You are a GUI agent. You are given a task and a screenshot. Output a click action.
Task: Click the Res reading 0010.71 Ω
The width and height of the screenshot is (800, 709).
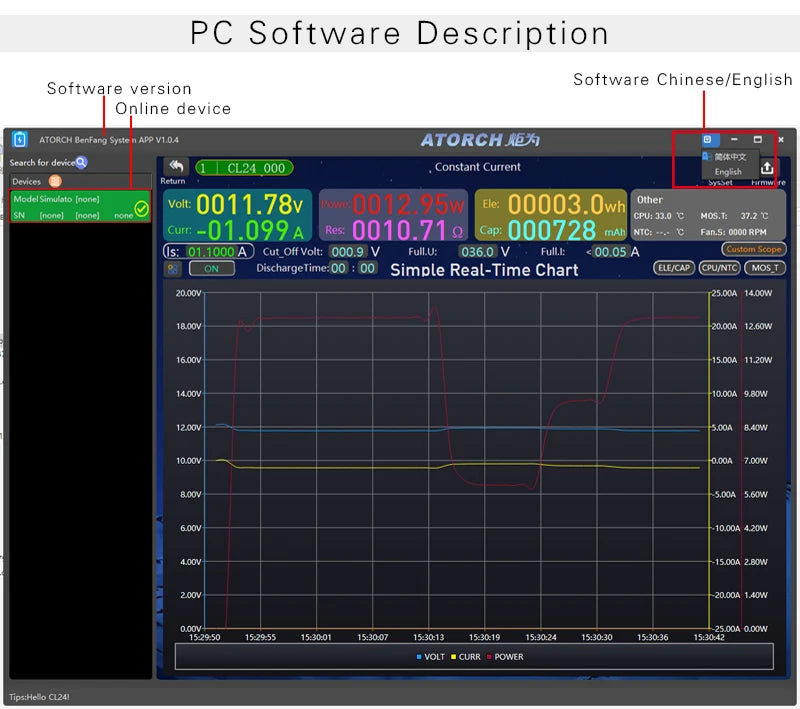click(x=408, y=230)
